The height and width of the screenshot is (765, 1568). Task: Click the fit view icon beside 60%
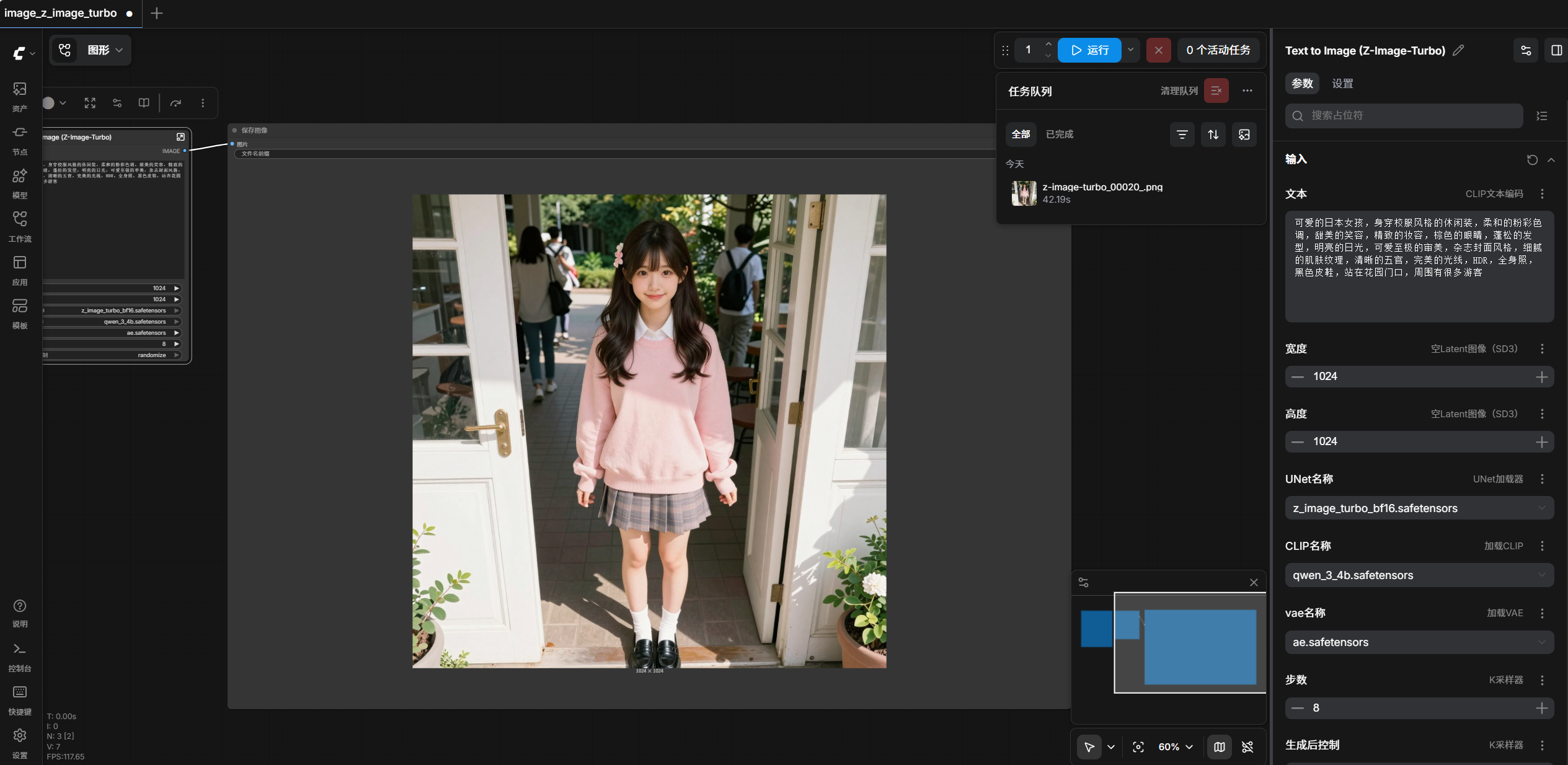1138,747
